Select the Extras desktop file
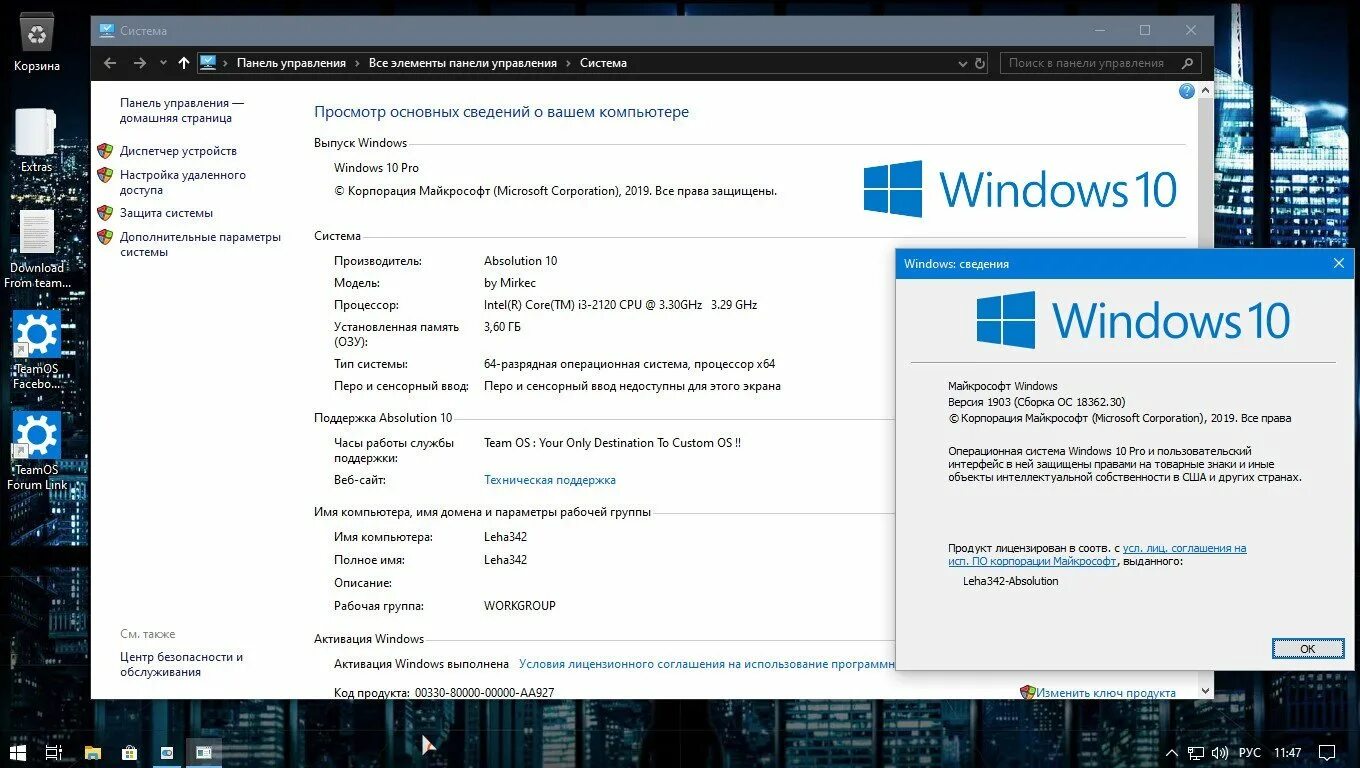 [36, 141]
